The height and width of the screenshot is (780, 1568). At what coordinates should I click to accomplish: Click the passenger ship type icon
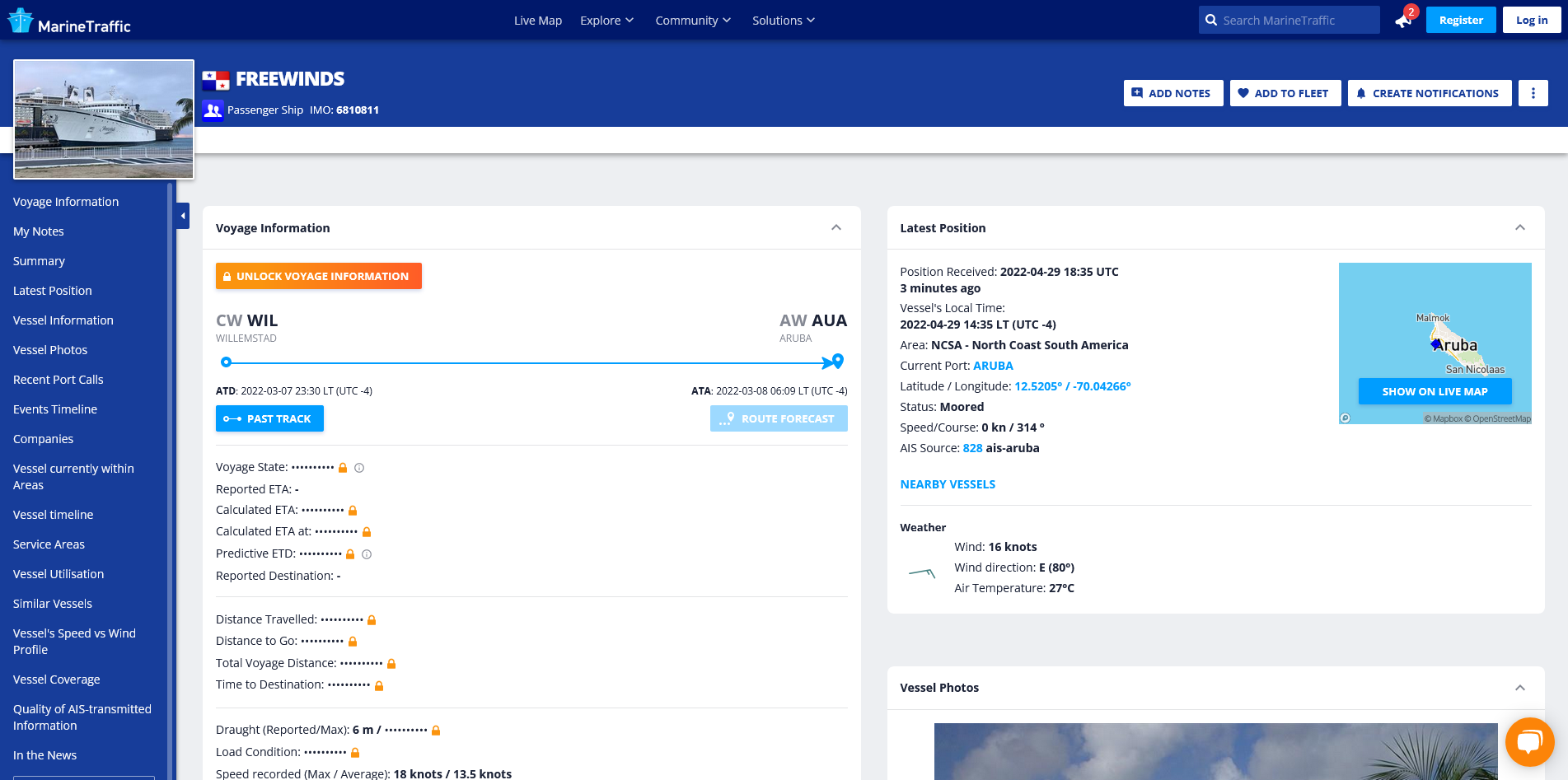coord(213,110)
